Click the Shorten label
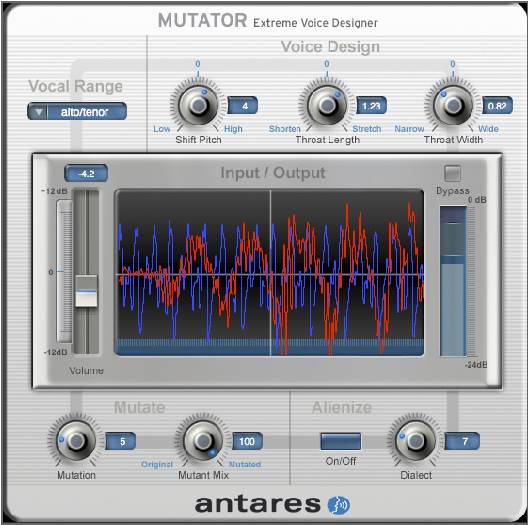 point(285,129)
